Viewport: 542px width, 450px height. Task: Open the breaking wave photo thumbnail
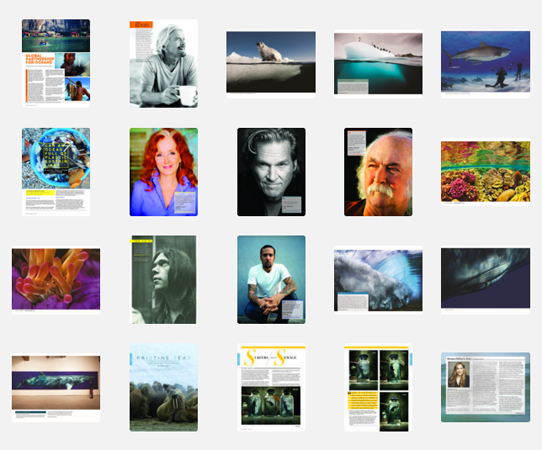pyautogui.click(x=378, y=280)
